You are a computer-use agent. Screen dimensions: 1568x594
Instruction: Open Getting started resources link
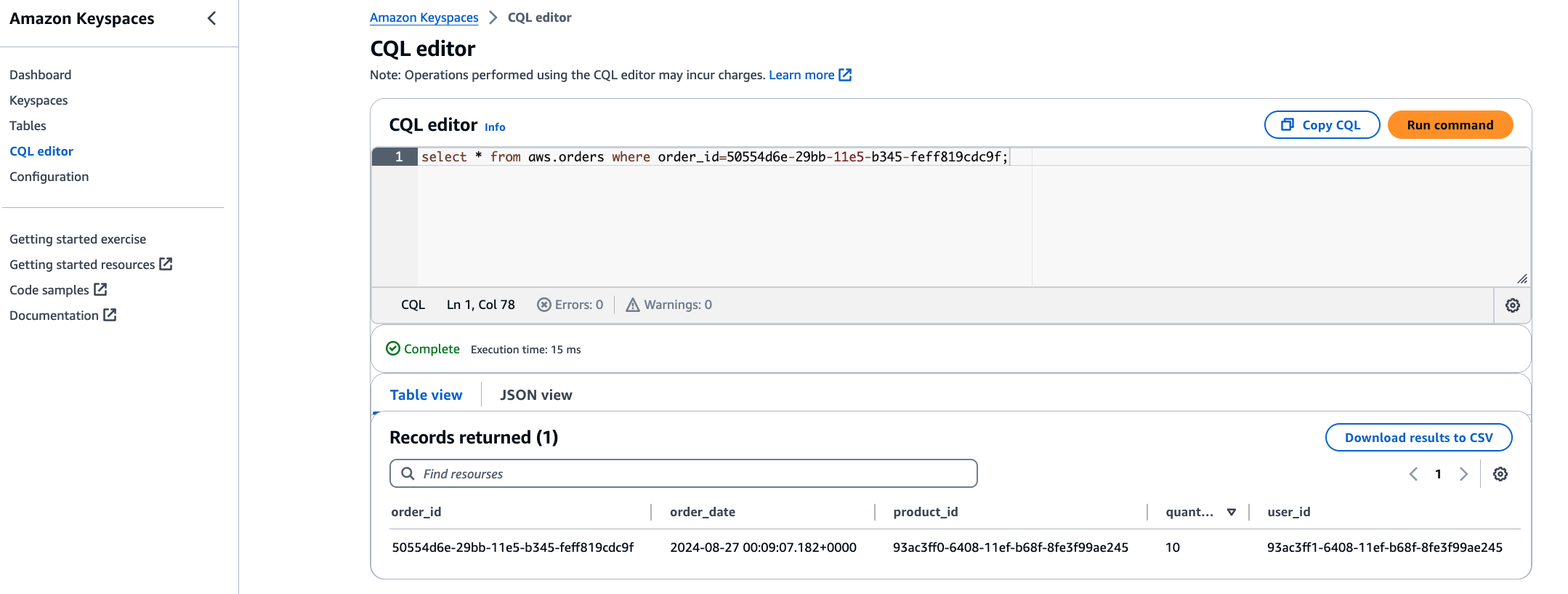point(91,265)
